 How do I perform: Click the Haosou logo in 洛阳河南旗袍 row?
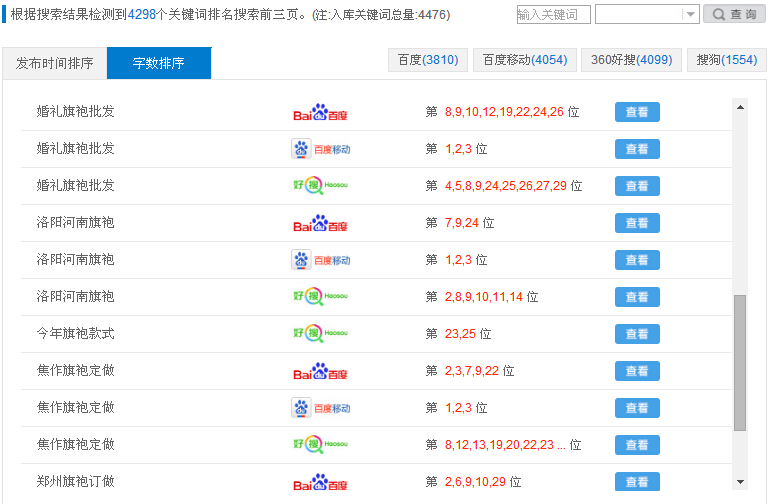(x=320, y=297)
